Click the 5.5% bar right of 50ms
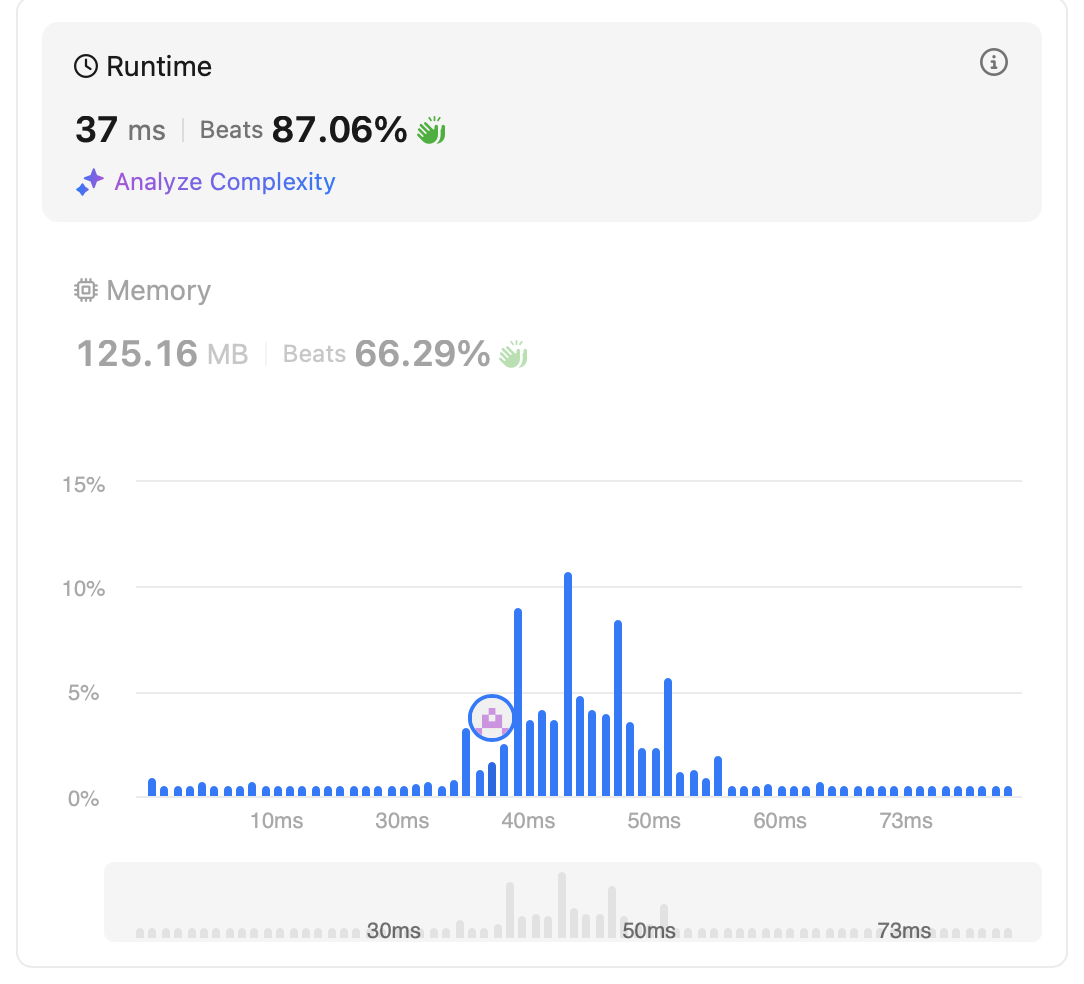 click(668, 737)
